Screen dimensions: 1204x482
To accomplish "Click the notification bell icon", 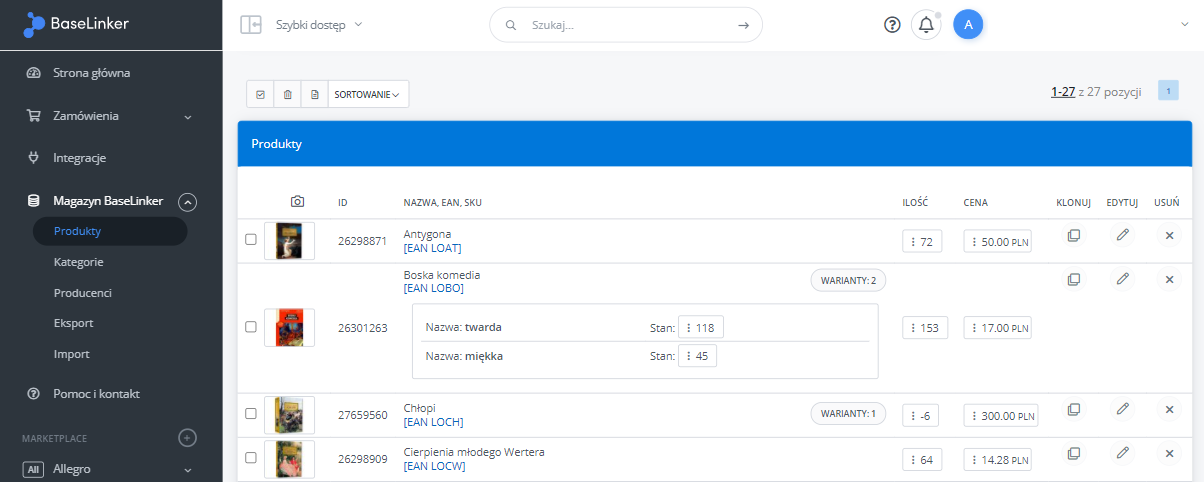I will (925, 25).
